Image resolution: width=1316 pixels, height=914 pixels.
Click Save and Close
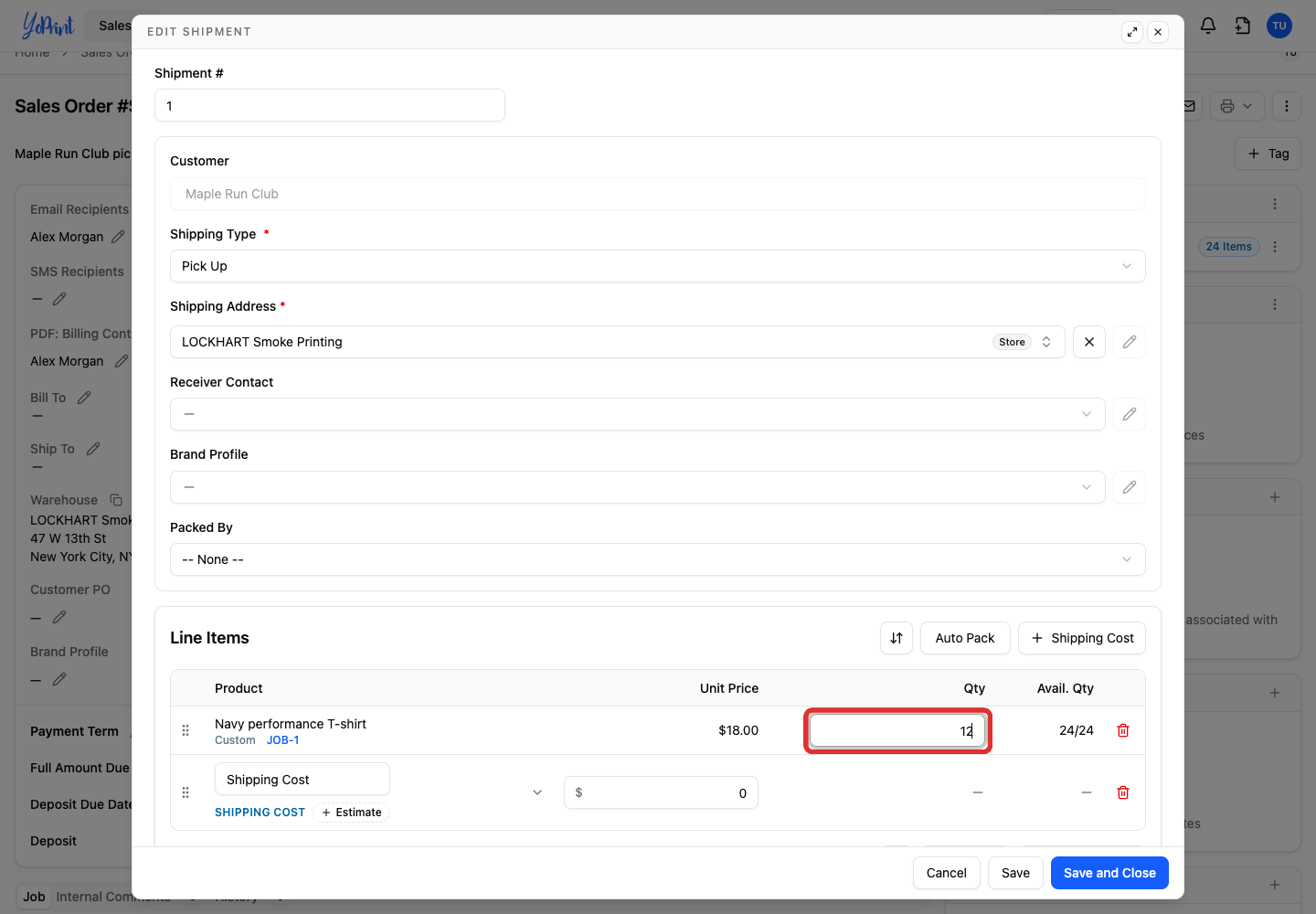coord(1109,873)
